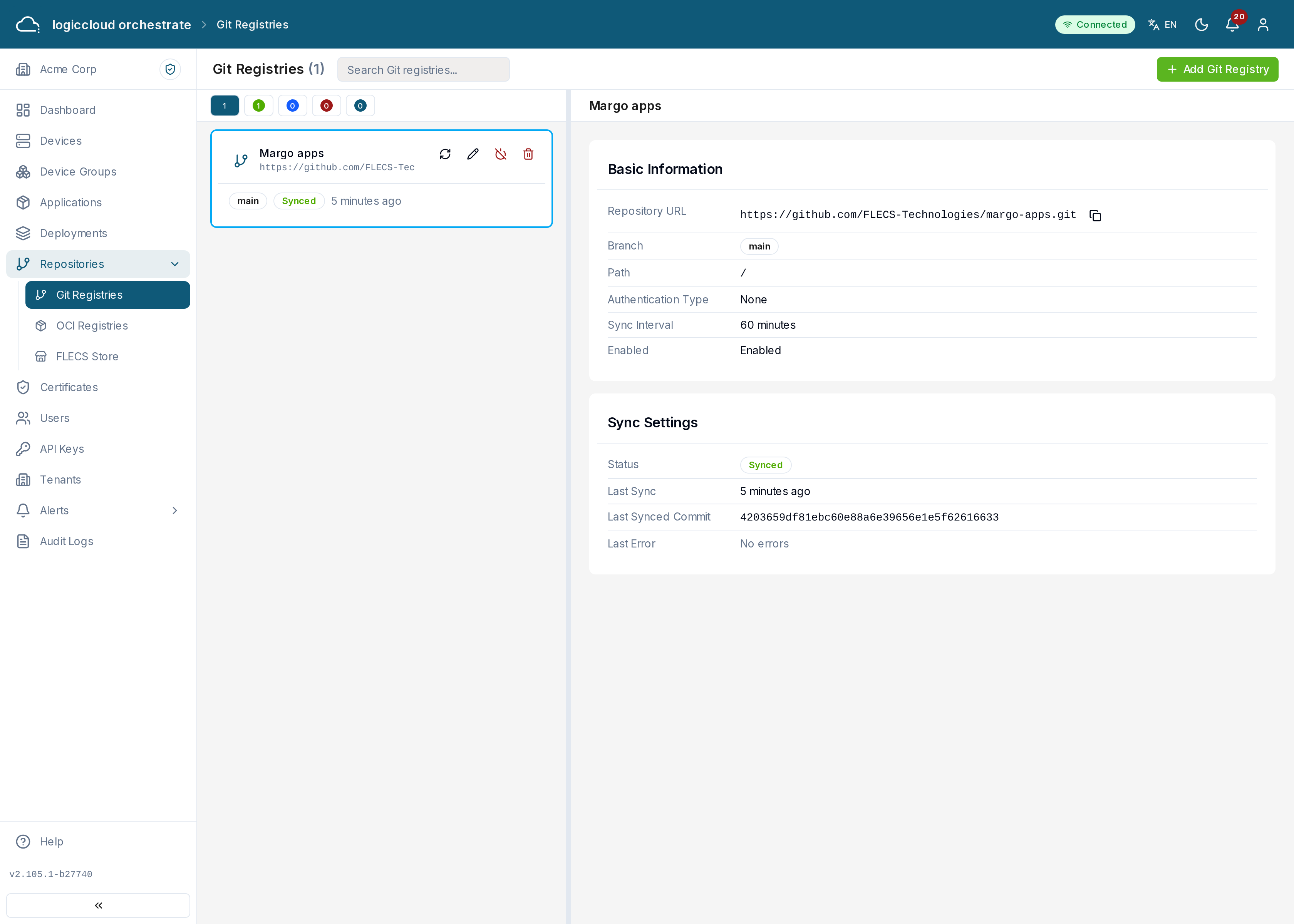This screenshot has width=1294, height=924.
Task: Open Certificates page
Action: (x=98, y=387)
